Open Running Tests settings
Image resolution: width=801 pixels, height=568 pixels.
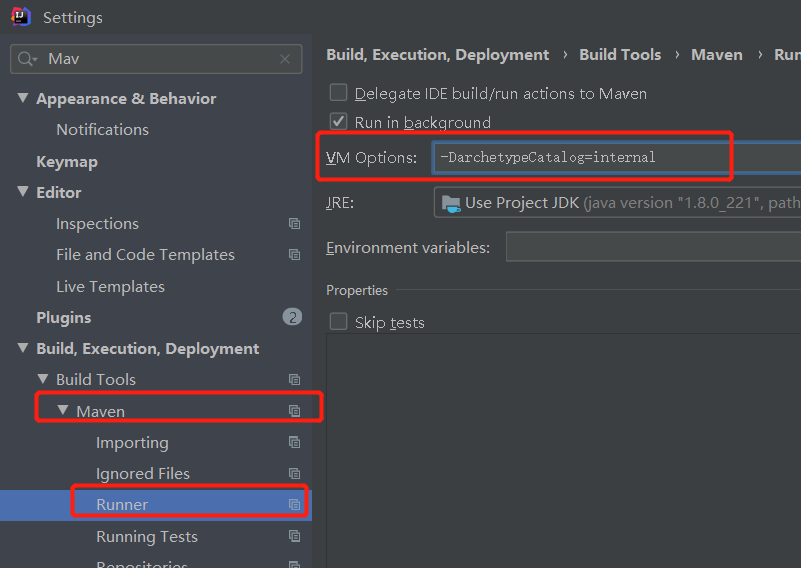click(147, 537)
